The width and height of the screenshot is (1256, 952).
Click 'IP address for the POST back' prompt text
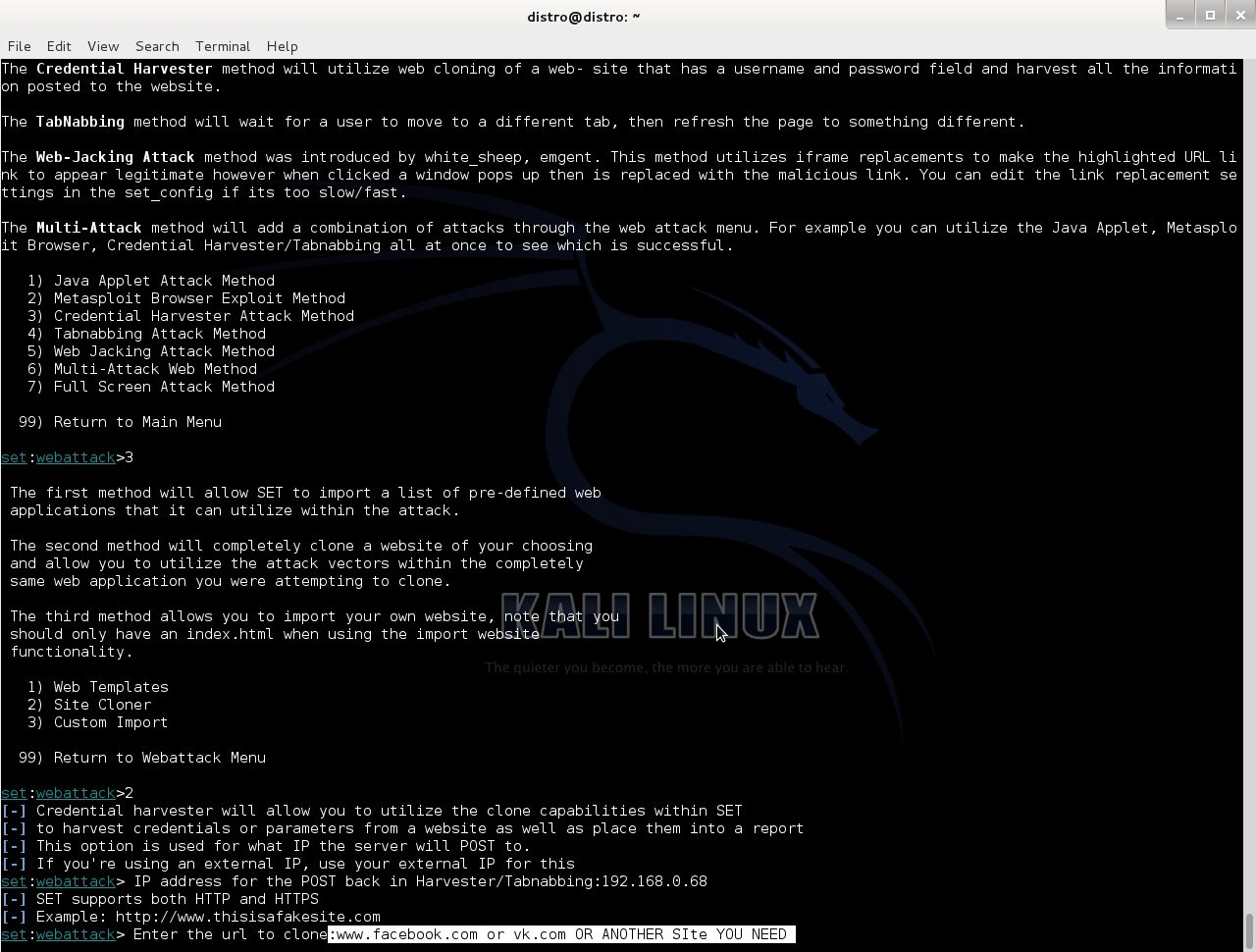point(367,881)
